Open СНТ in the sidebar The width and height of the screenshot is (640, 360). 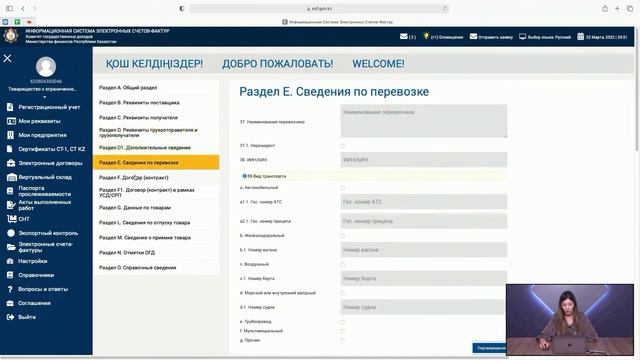coord(24,219)
